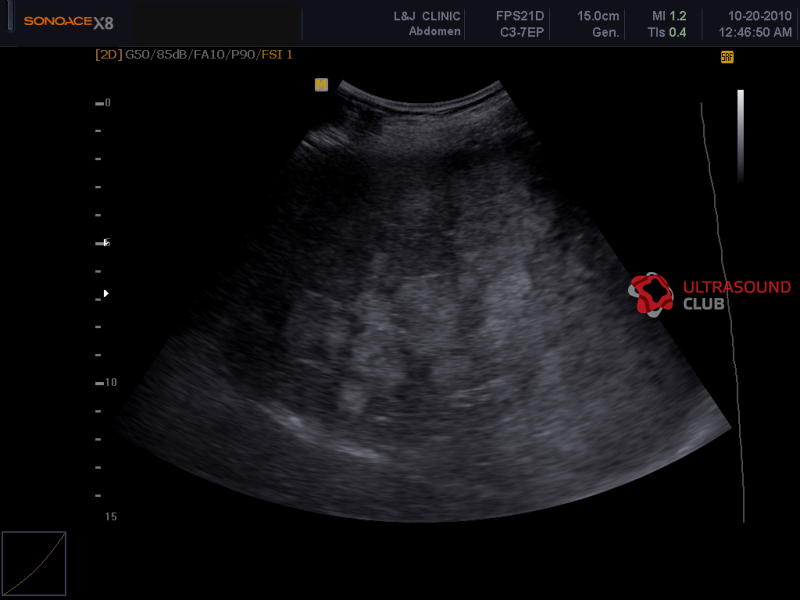Click the "Gen." frequency label
Screen dimensions: 800x600
click(x=606, y=33)
